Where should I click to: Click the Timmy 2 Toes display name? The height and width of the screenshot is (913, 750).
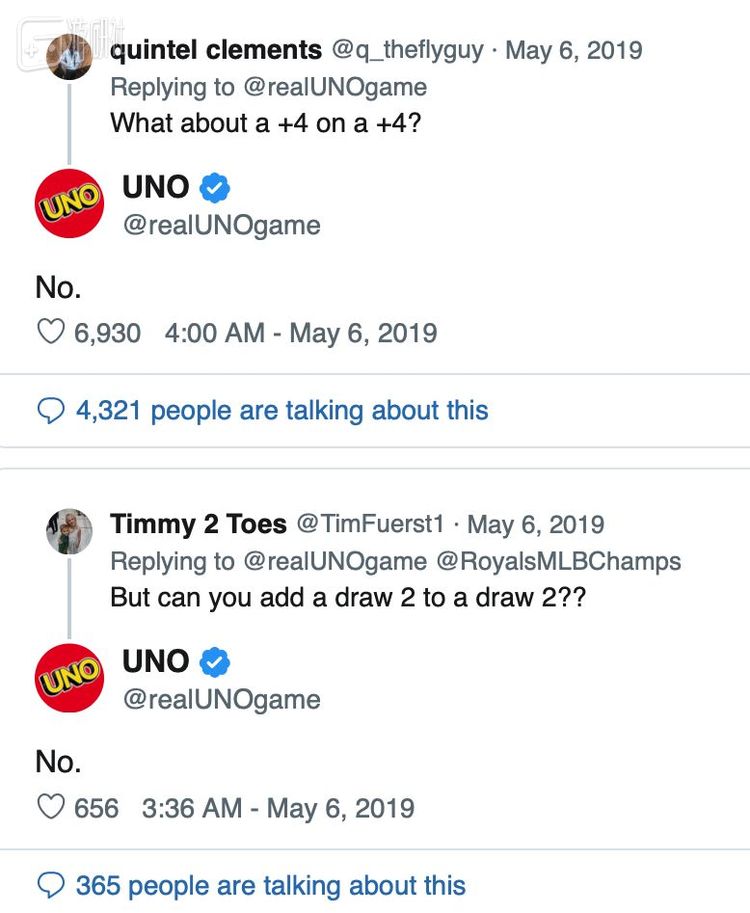[x=198, y=524]
